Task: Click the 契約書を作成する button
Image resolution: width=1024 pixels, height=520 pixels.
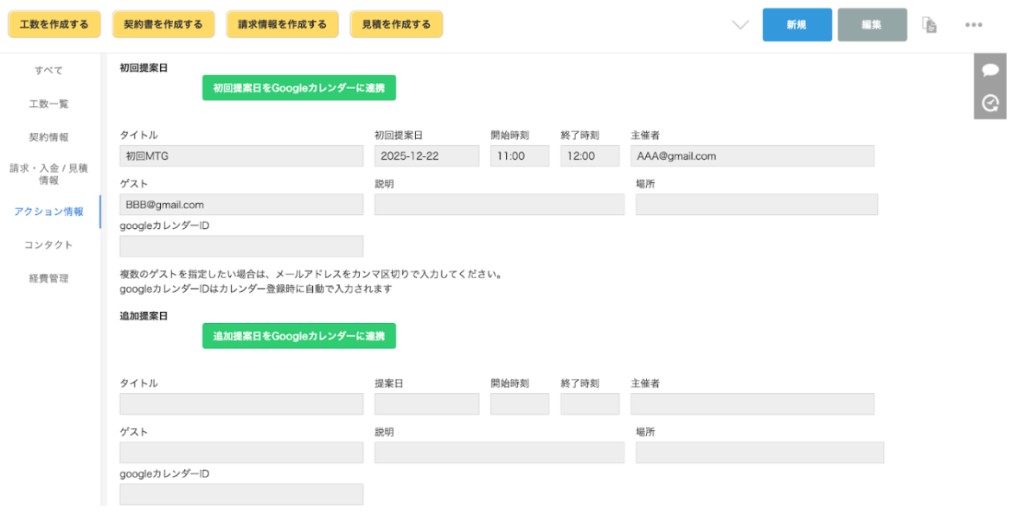Action: tap(163, 24)
